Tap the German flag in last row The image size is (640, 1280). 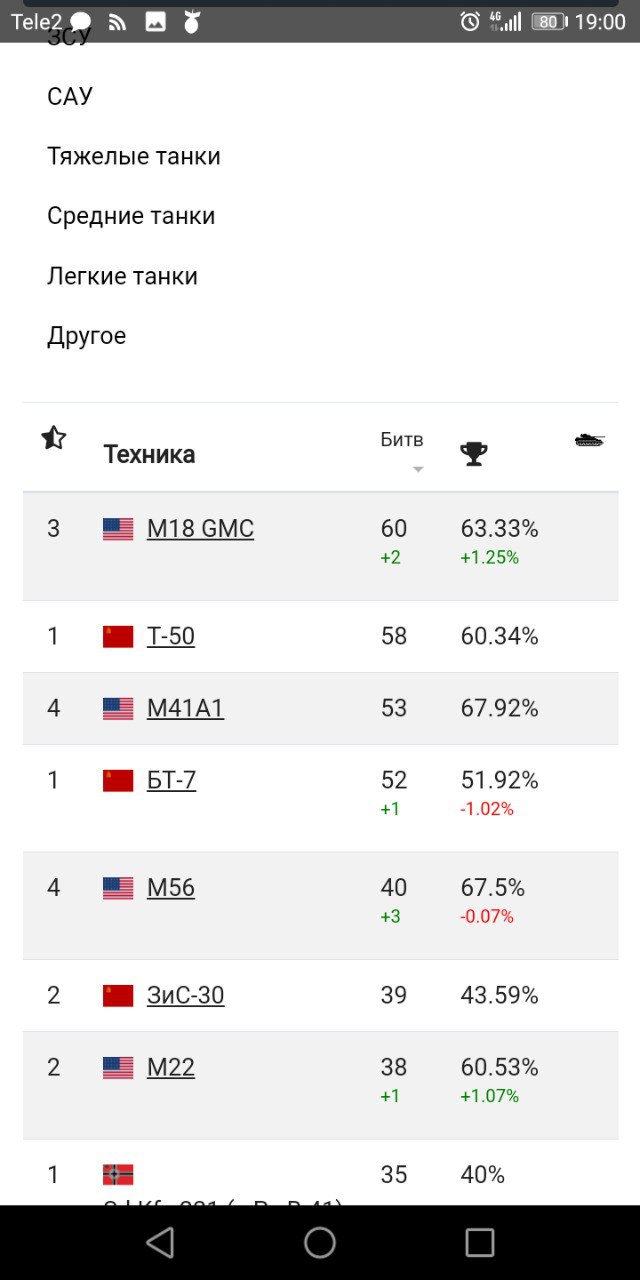tap(118, 1175)
